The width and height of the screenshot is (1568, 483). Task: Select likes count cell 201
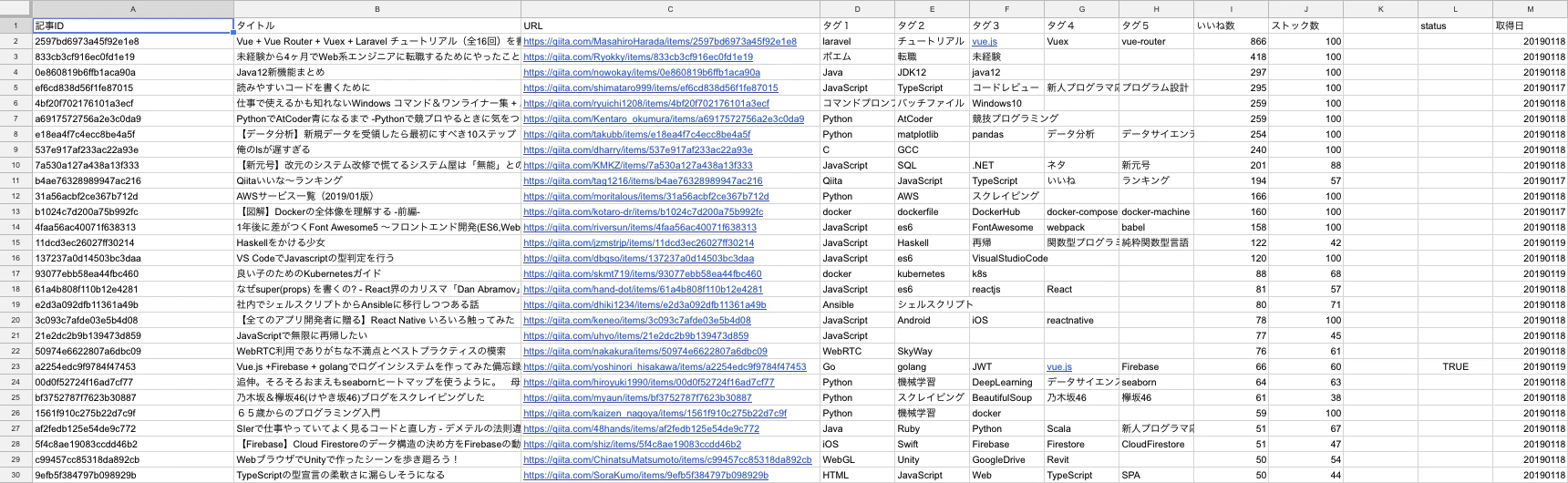1231,165
